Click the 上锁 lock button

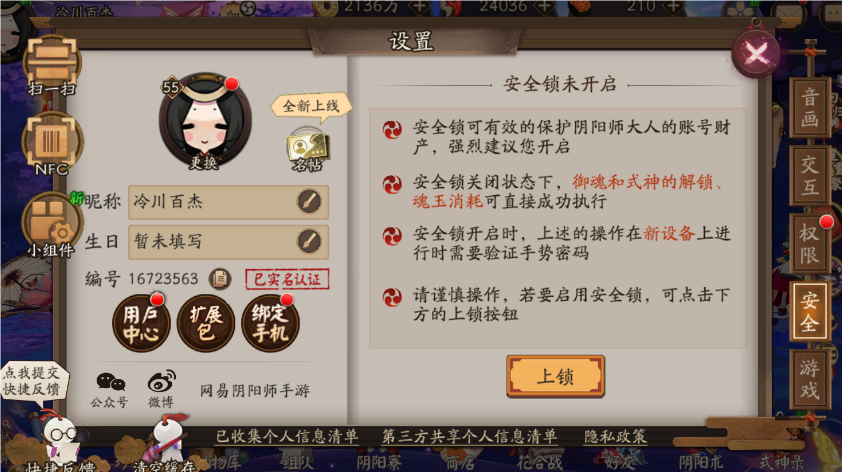556,376
